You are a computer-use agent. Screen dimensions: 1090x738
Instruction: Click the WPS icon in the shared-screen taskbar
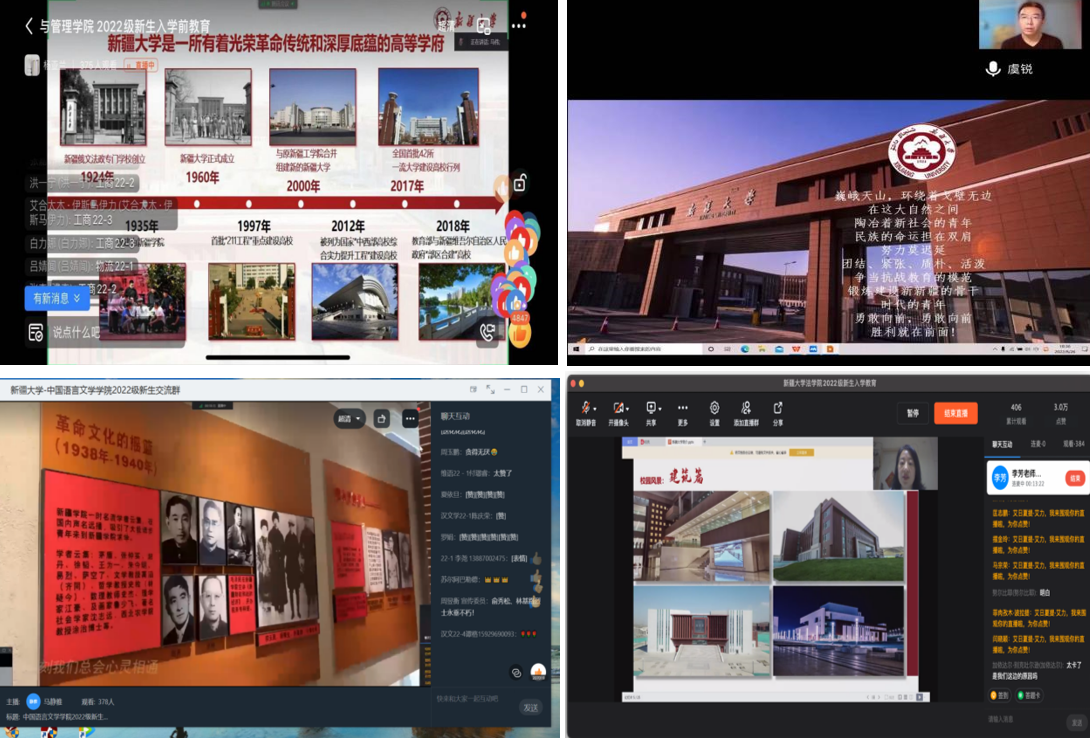pyautogui.click(x=796, y=349)
